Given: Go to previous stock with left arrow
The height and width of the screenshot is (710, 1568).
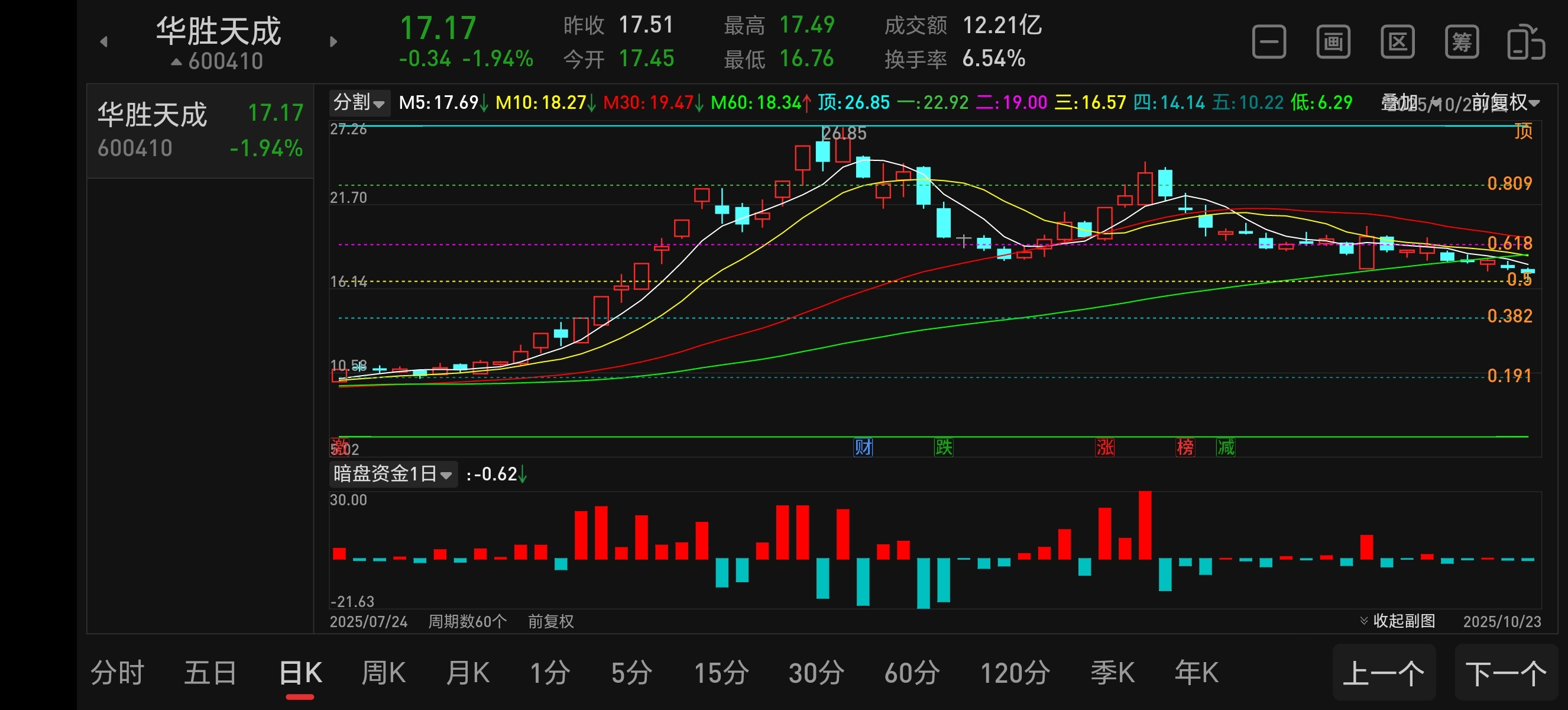Looking at the screenshot, I should tap(104, 42).
